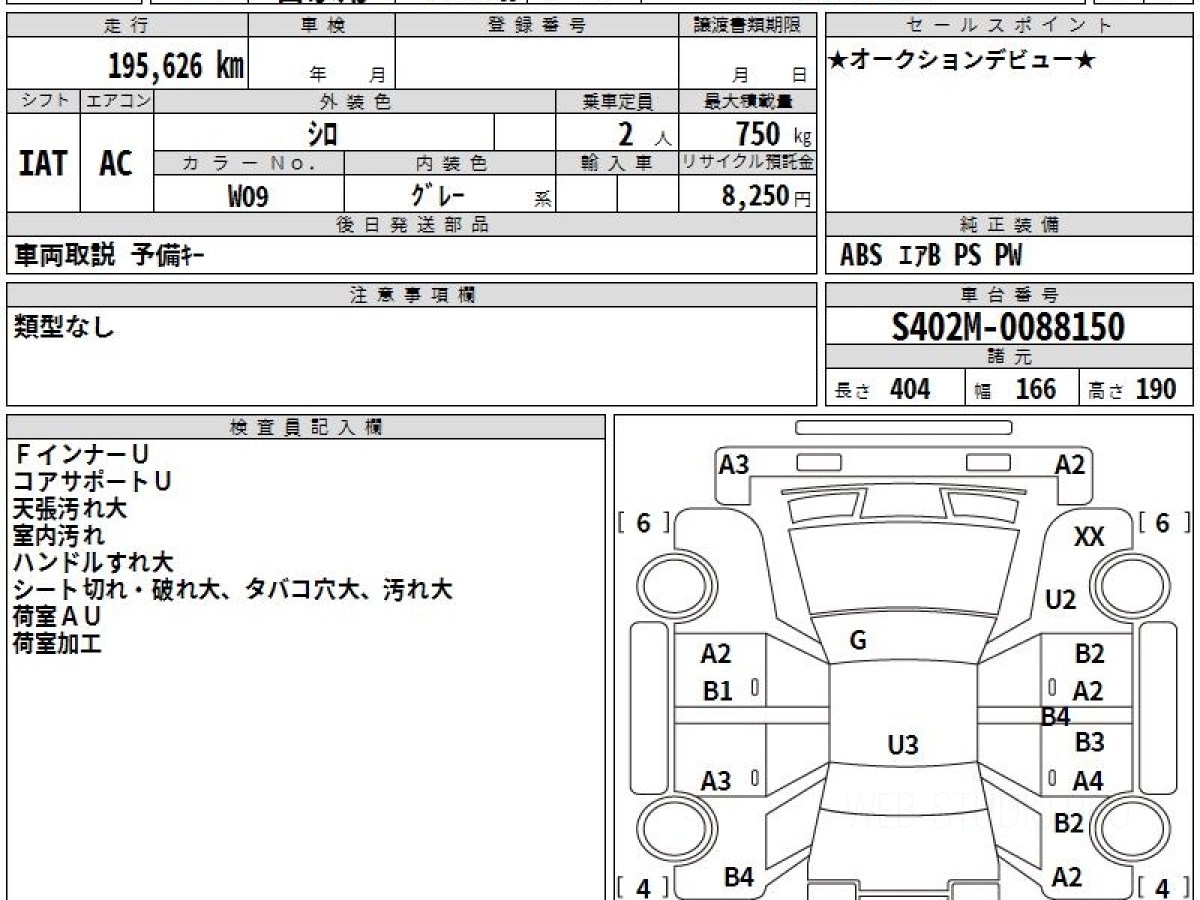Click the A4 mark on the diagram
The image size is (1200, 900).
tap(1087, 781)
